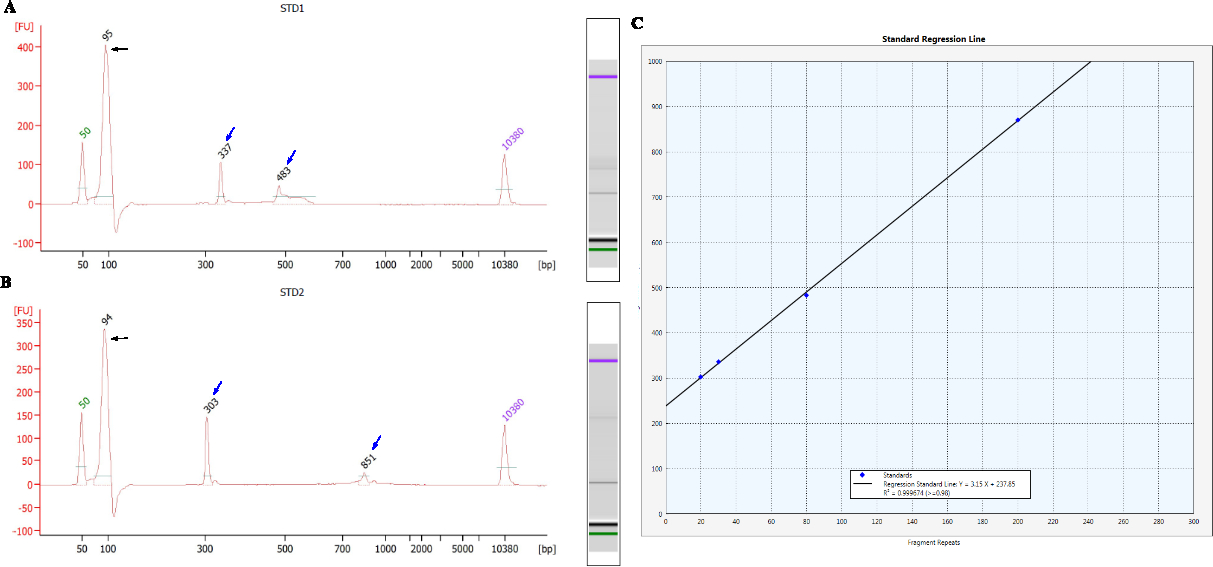The width and height of the screenshot is (1213, 567).
Task: Click the 1000 x-axis tick in STD2
Action: tap(385, 550)
